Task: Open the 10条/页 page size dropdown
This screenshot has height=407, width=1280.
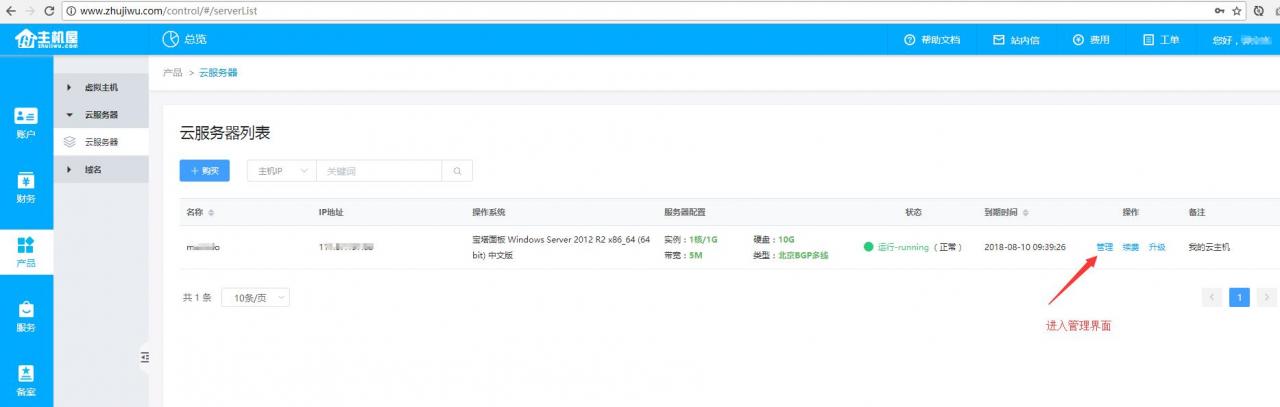Action: [255, 298]
